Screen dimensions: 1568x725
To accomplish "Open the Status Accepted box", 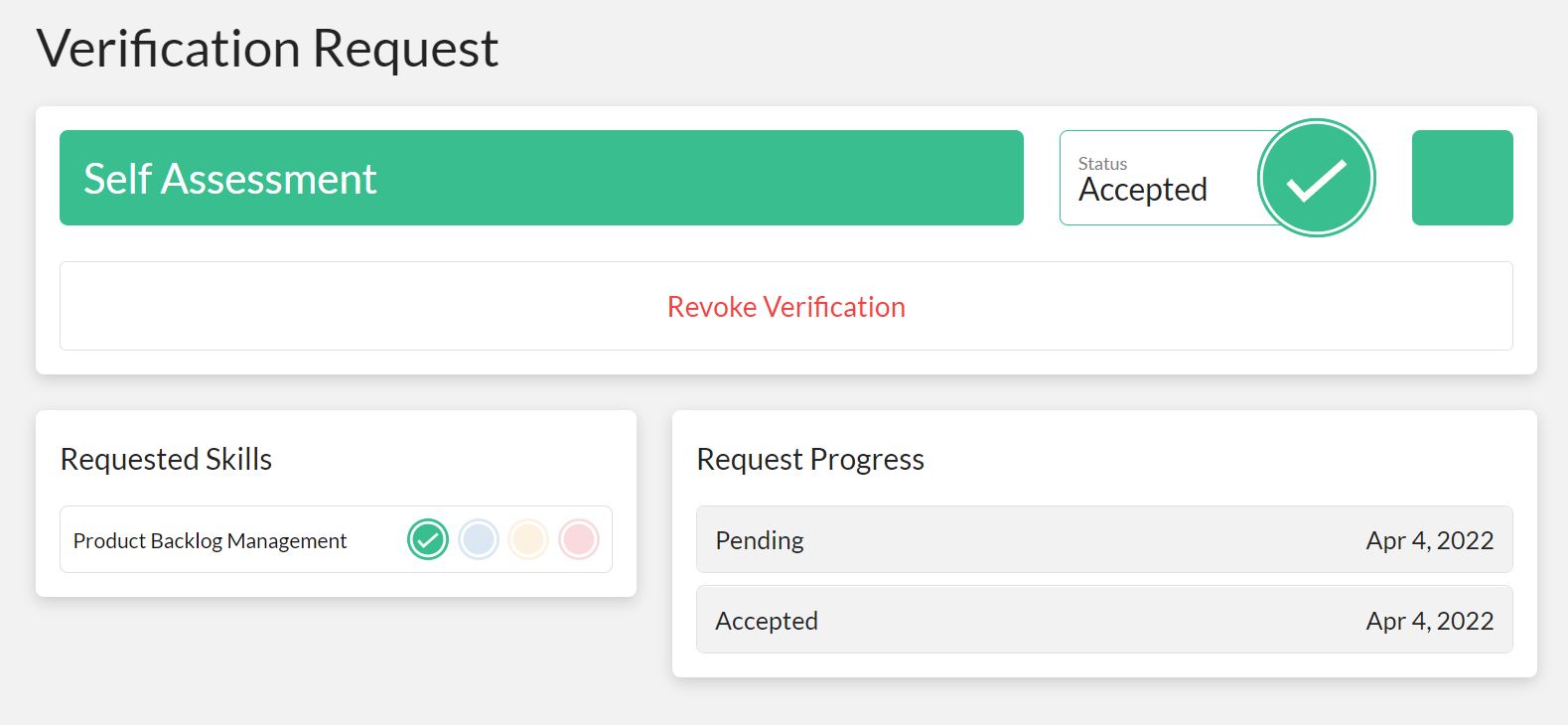I will [x=1182, y=178].
